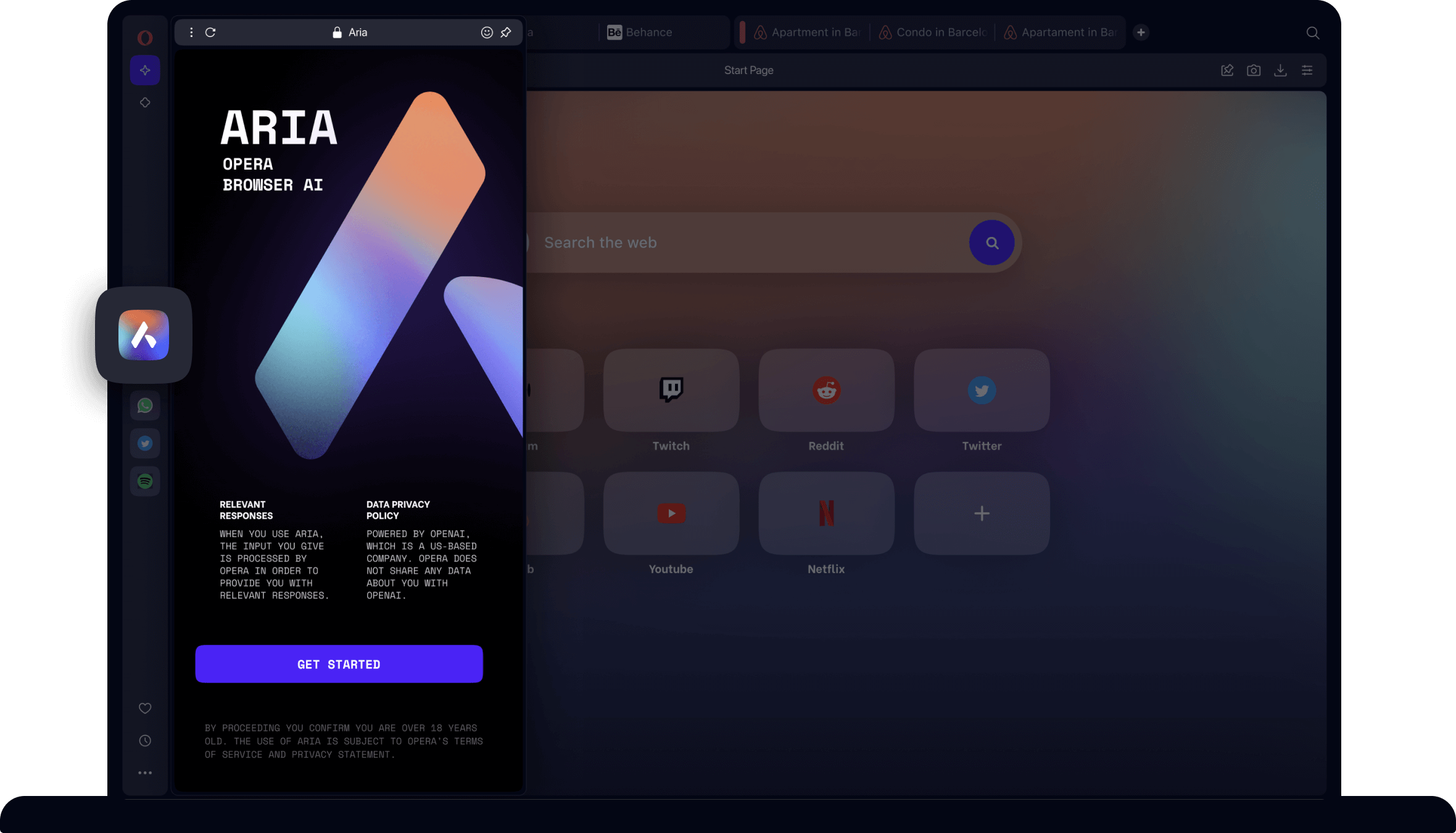Open the Aria panel kebab menu
The height and width of the screenshot is (833, 1456).
click(x=191, y=32)
